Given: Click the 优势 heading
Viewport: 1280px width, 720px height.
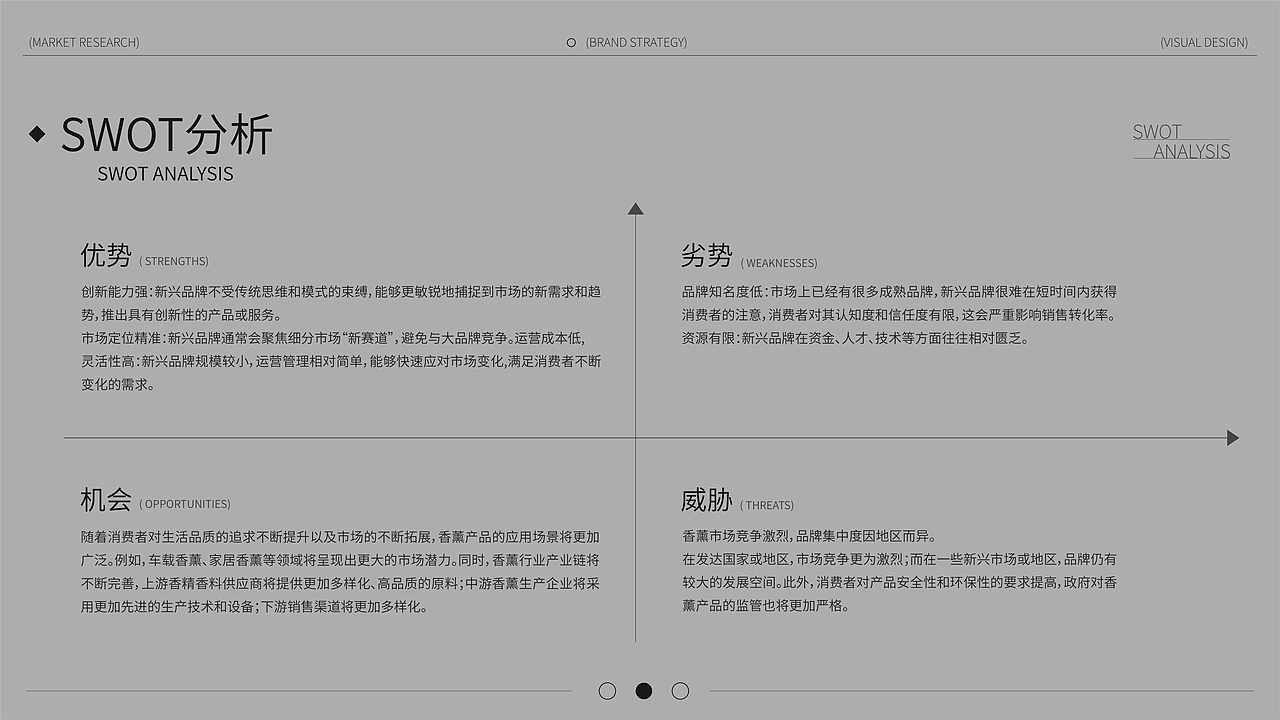Looking at the screenshot, I should click(106, 256).
